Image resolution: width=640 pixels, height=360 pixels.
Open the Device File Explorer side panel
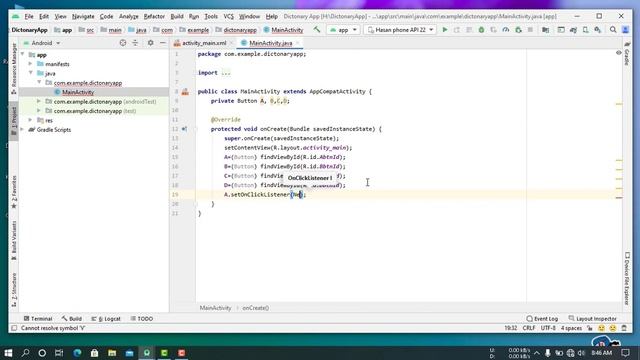pos(627,278)
